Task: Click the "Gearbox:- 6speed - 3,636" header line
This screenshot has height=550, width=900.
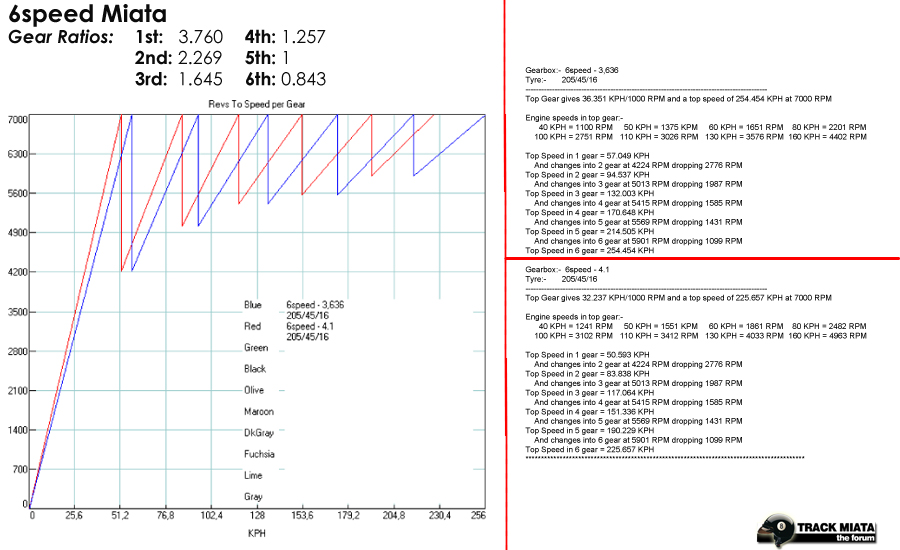Action: (572, 70)
